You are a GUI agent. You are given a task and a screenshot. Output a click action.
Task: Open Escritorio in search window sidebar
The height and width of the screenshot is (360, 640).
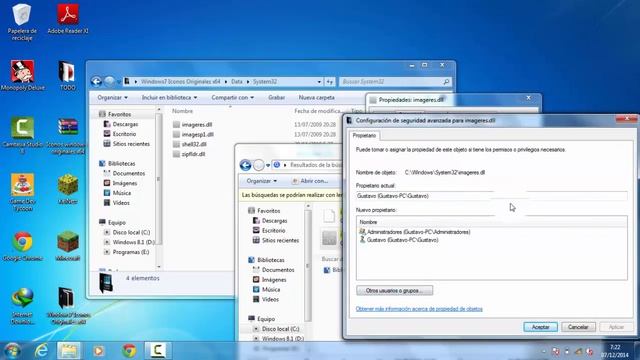click(269, 230)
